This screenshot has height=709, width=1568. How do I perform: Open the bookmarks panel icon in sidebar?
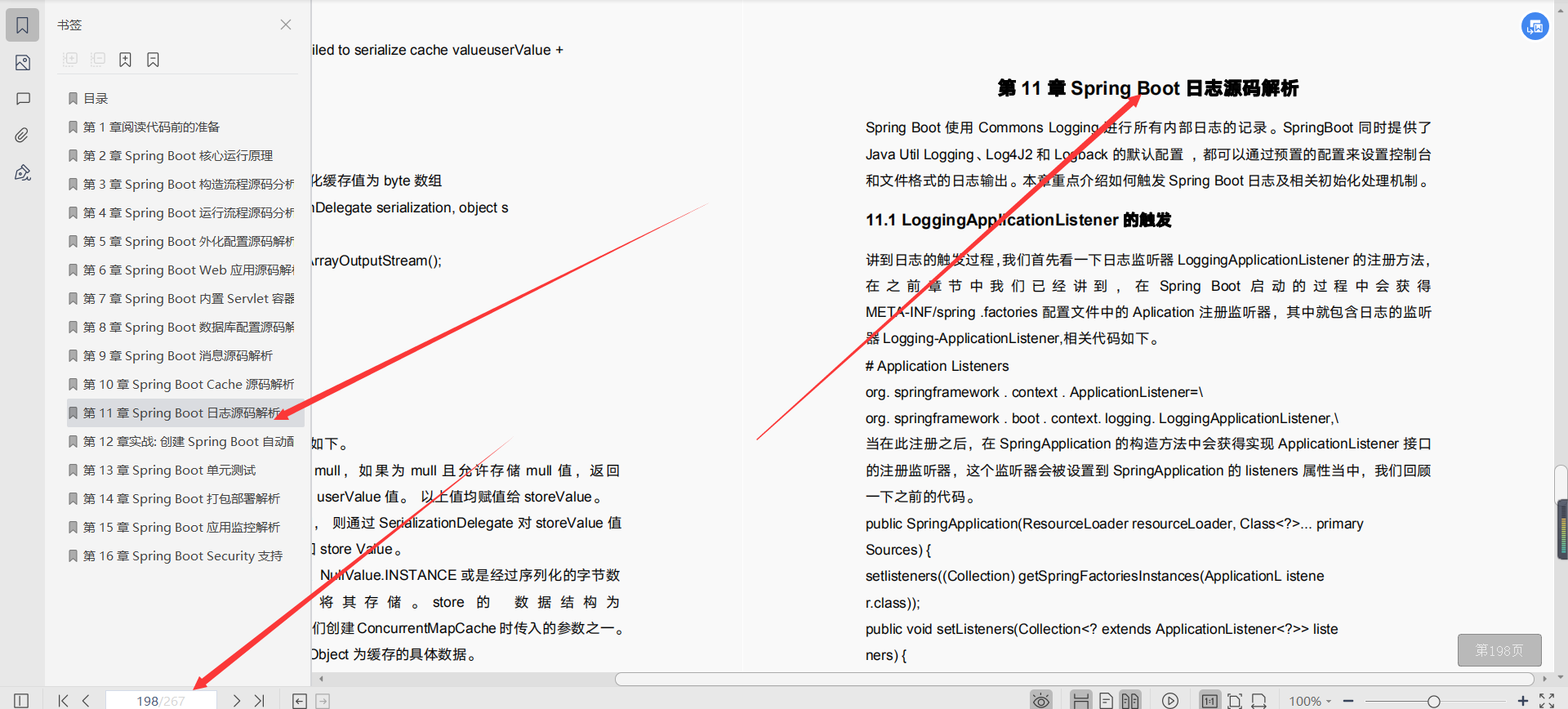tap(22, 25)
